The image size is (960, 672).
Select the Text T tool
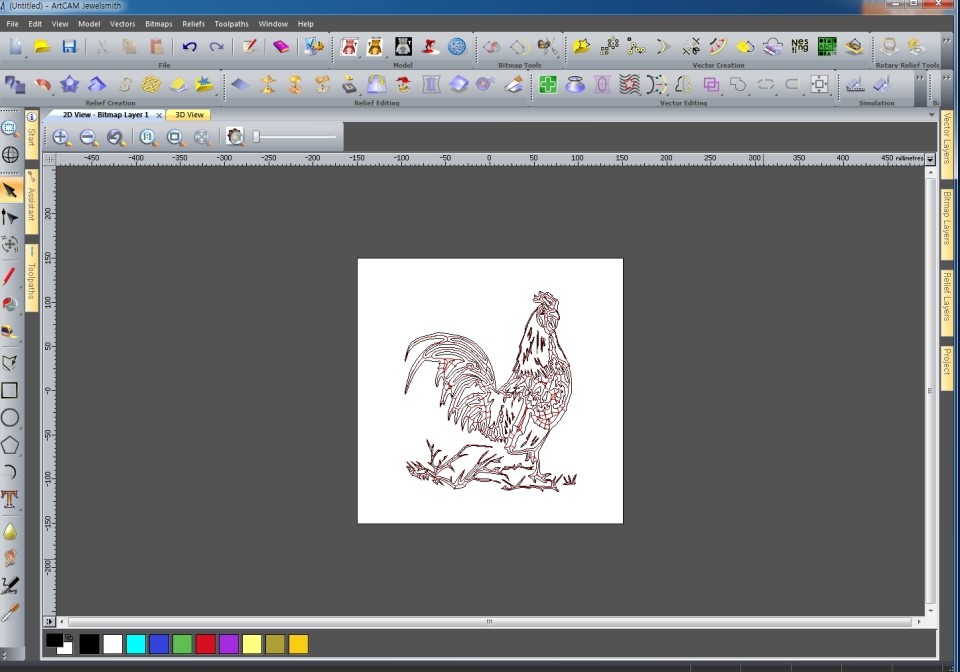click(9, 499)
